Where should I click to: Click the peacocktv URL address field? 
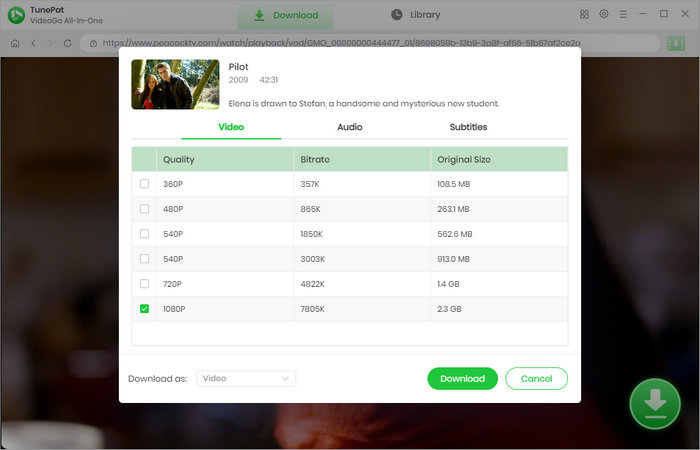pos(370,43)
